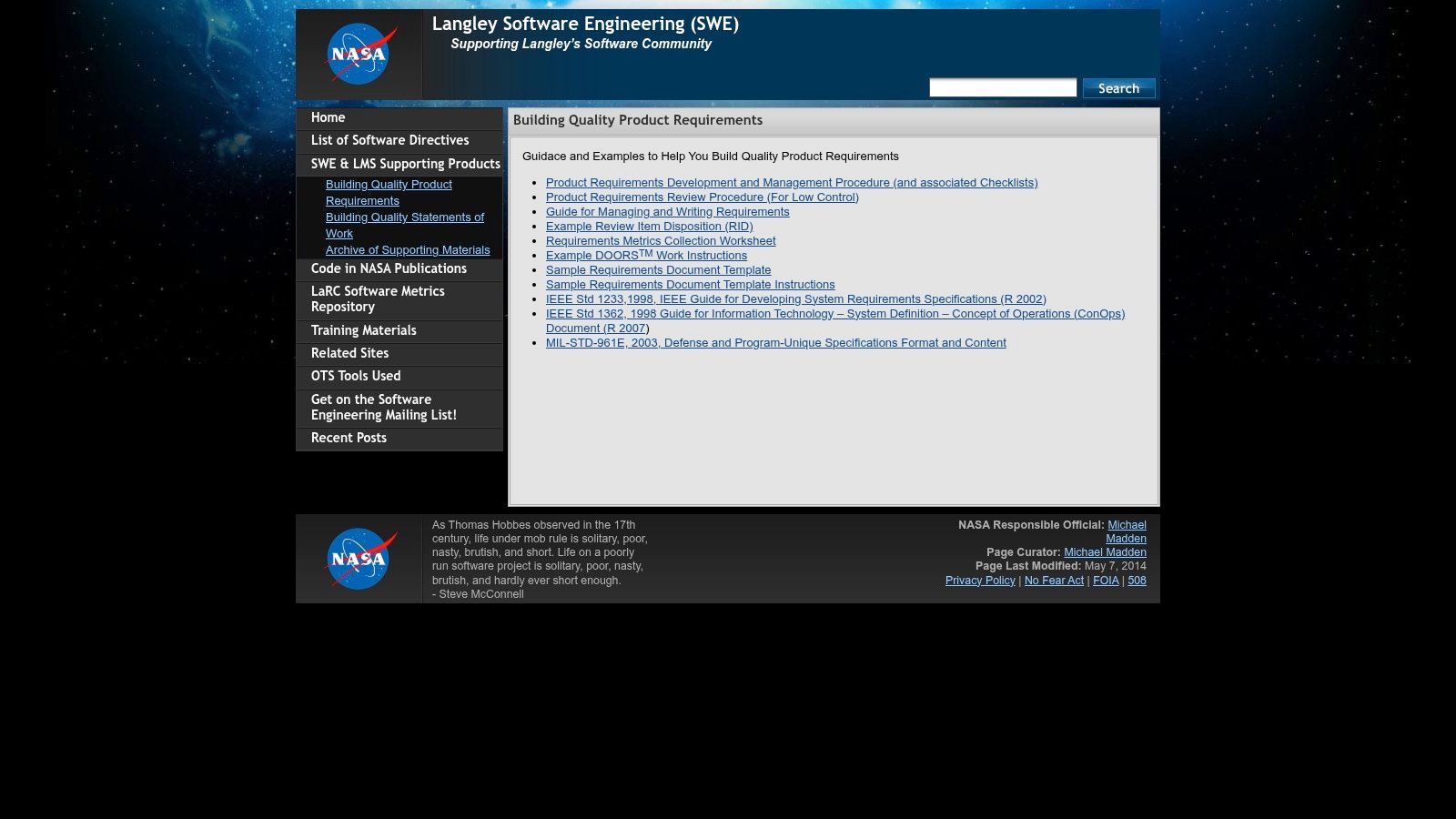Open Guide for Managing and Writing Requirements
Image resolution: width=1456 pixels, height=819 pixels.
(x=668, y=212)
